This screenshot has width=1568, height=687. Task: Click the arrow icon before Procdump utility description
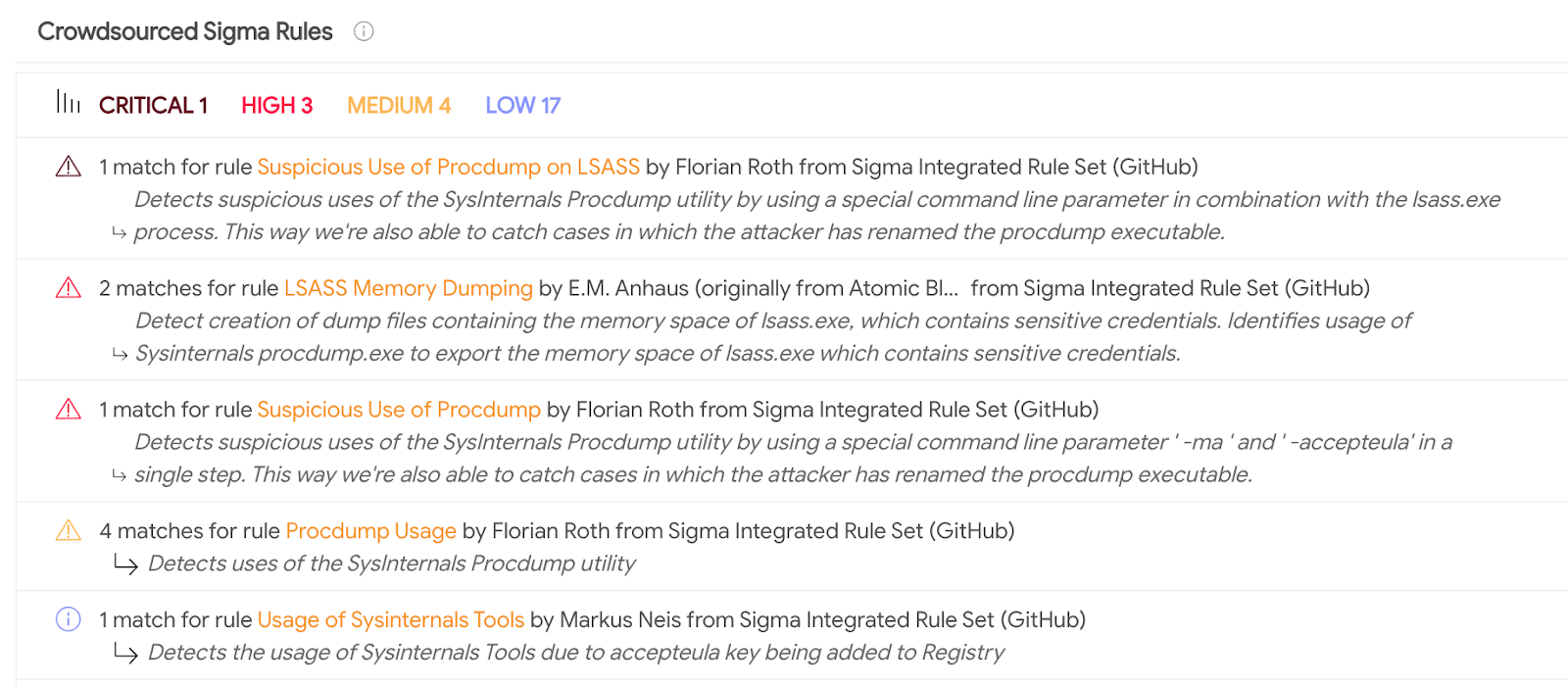[x=125, y=564]
